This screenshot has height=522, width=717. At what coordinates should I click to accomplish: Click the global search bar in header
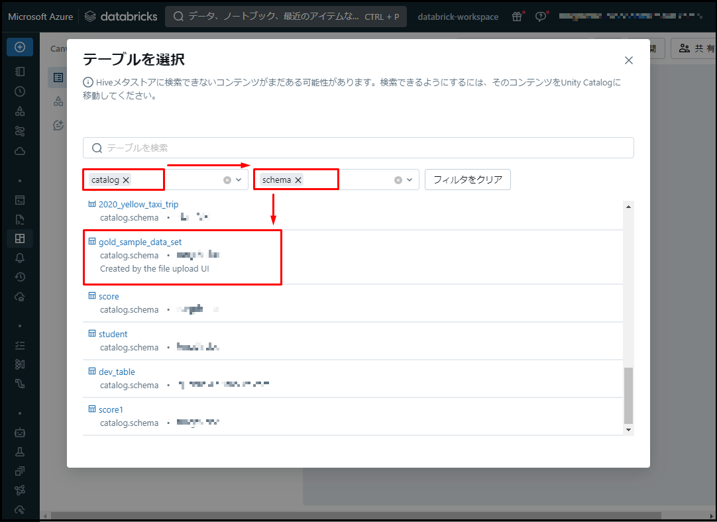tap(286, 16)
